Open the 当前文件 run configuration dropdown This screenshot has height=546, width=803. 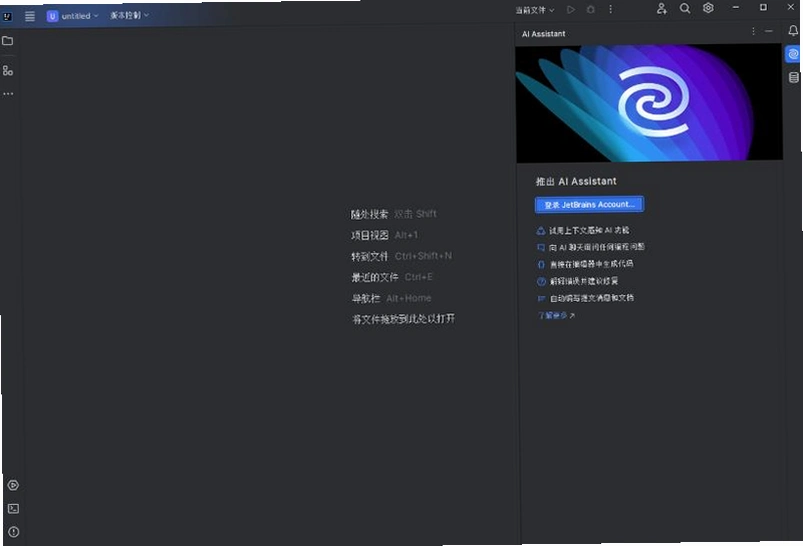(534, 10)
